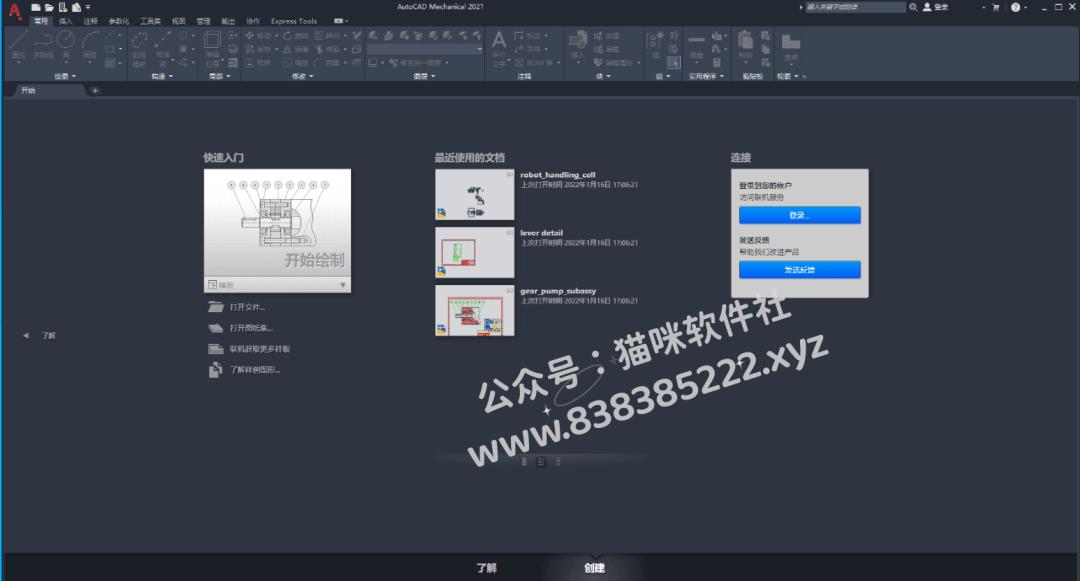The image size is (1080, 581).
Task: Open the template (样板) dropdown
Action: tap(278, 284)
